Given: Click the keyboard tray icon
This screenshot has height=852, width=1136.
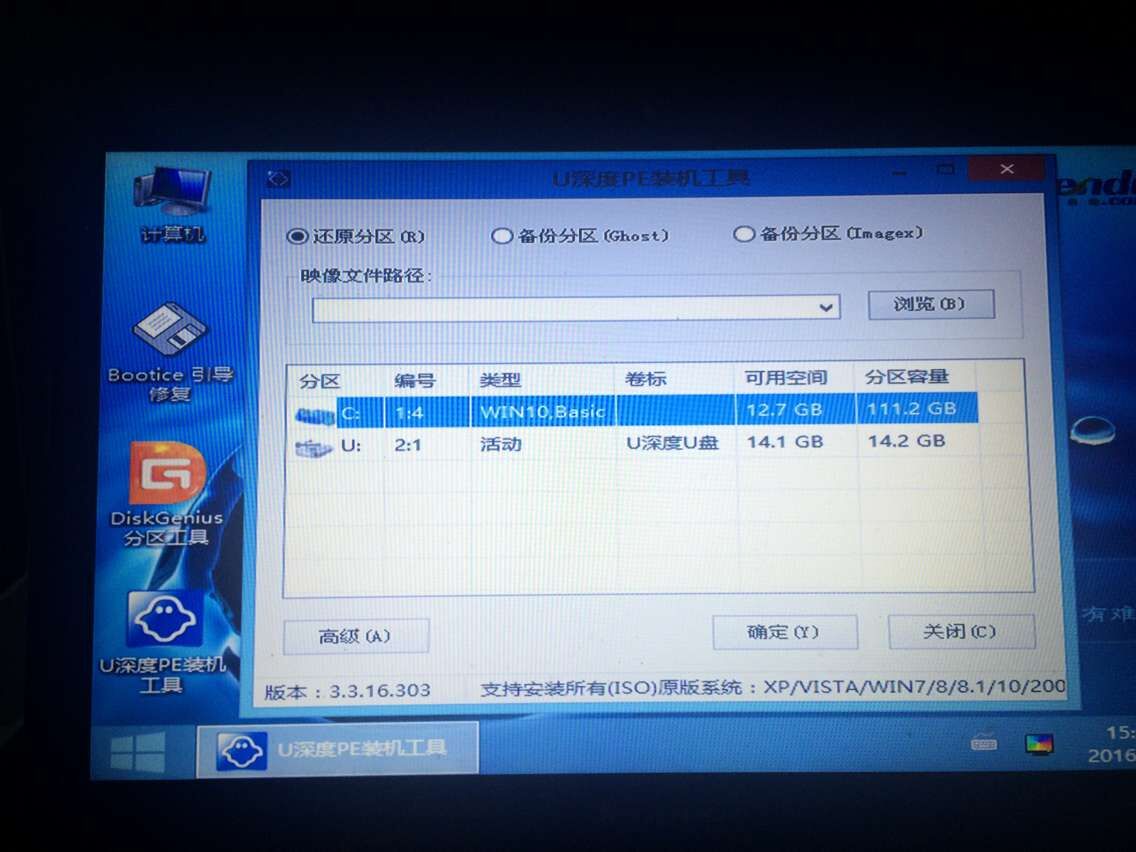Looking at the screenshot, I should [x=984, y=744].
